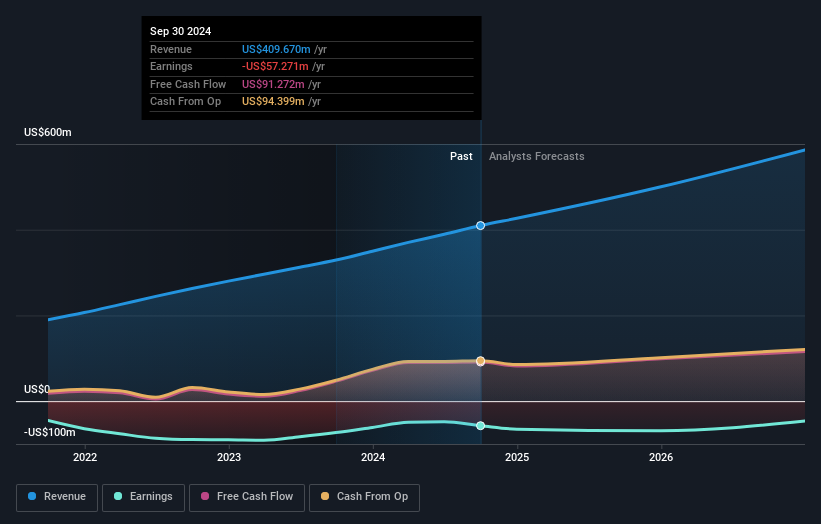Toggle the Revenue legend button
Screen dimensions: 821x524
57,497
